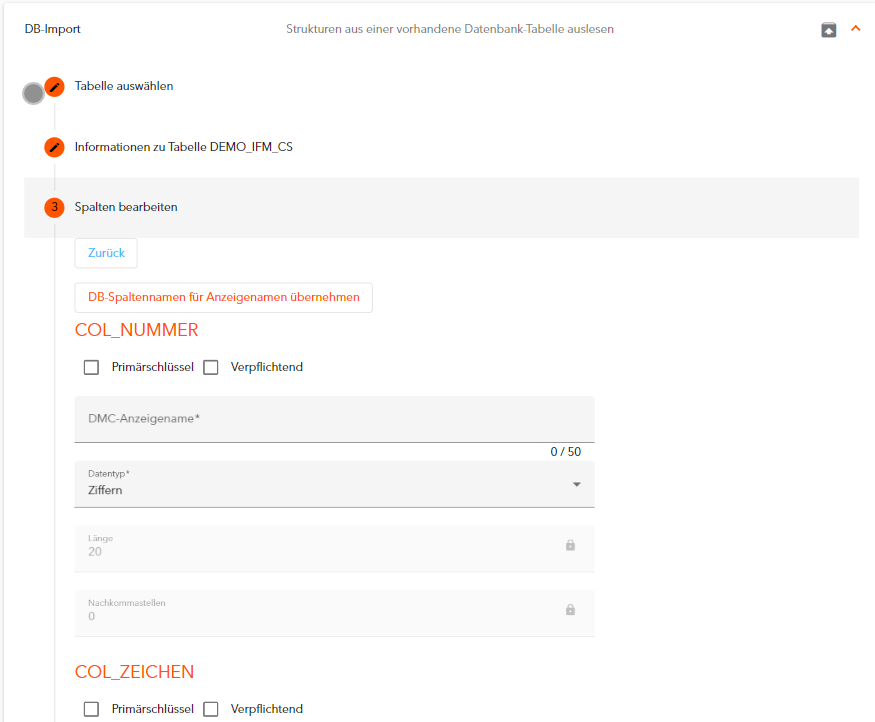
Task: Click edit pencil for Informationen zu Tabelle step
Action: coord(55,147)
